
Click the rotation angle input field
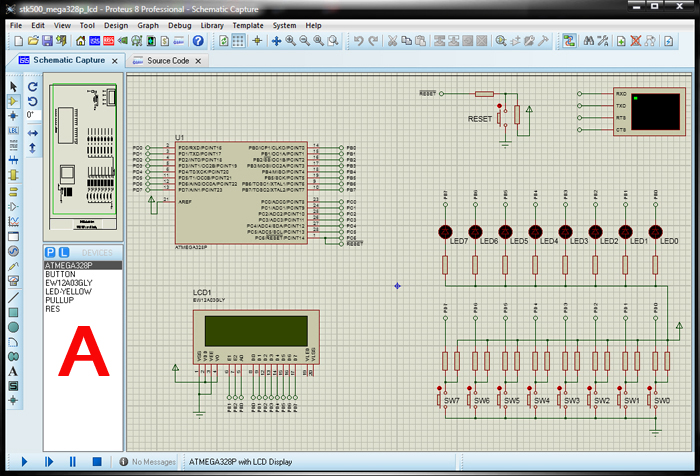pyautogui.click(x=33, y=115)
